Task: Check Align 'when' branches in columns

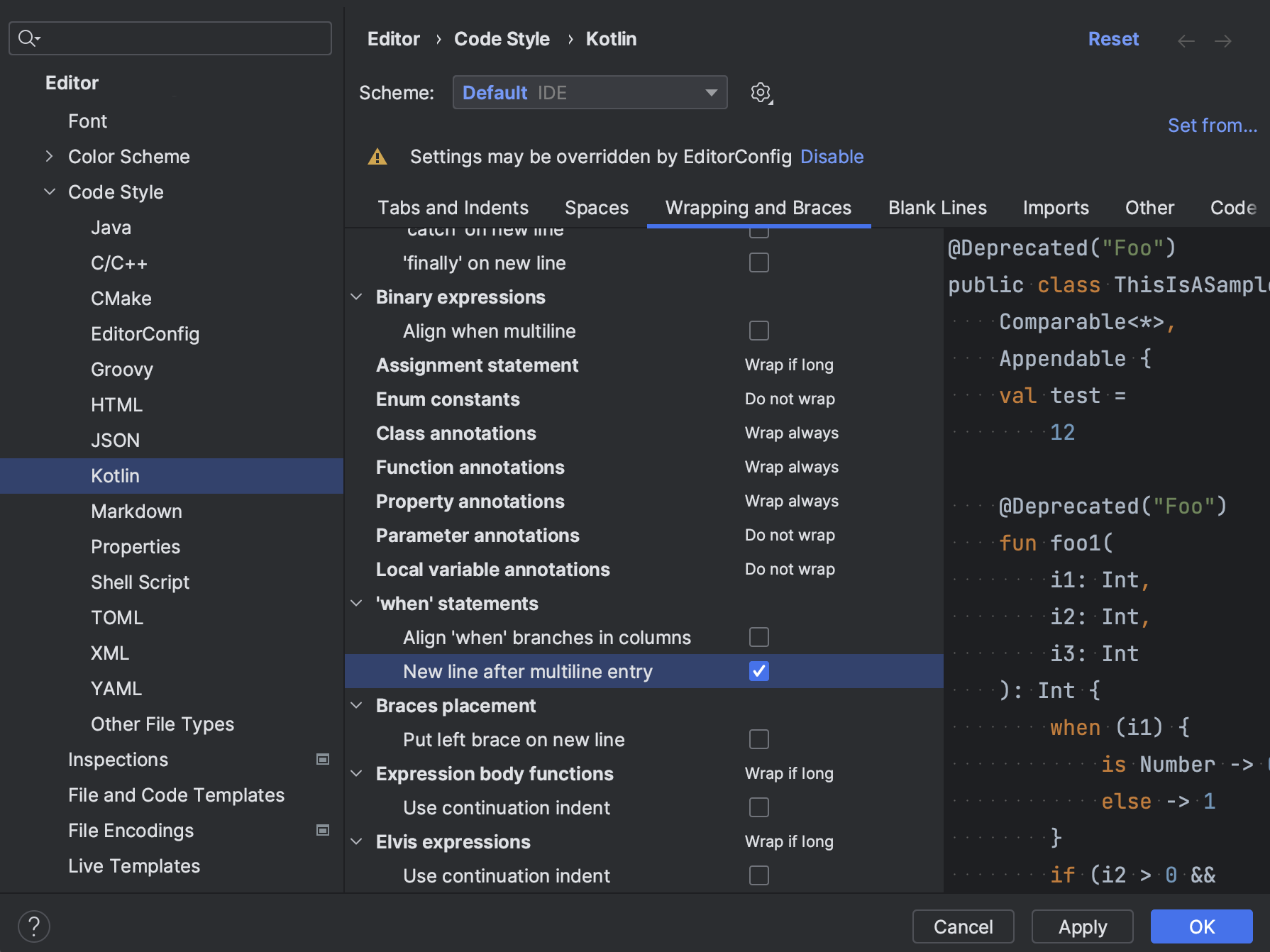Action: coord(759,637)
